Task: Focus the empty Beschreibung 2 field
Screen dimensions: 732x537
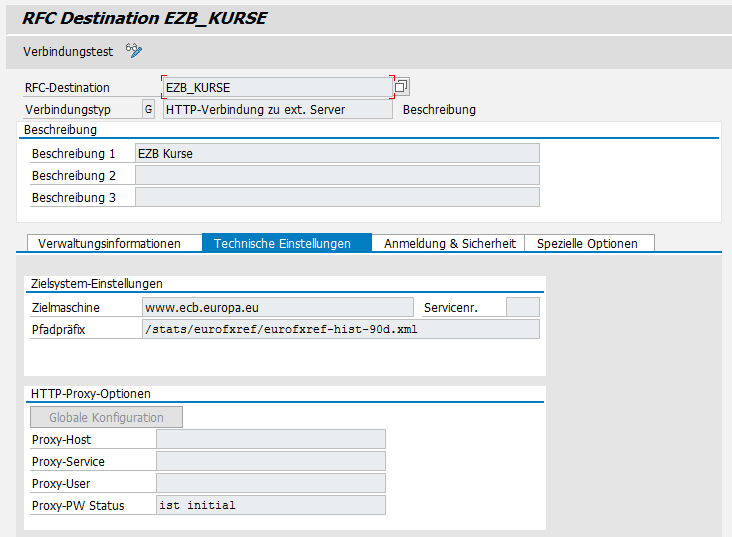Action: pos(336,175)
